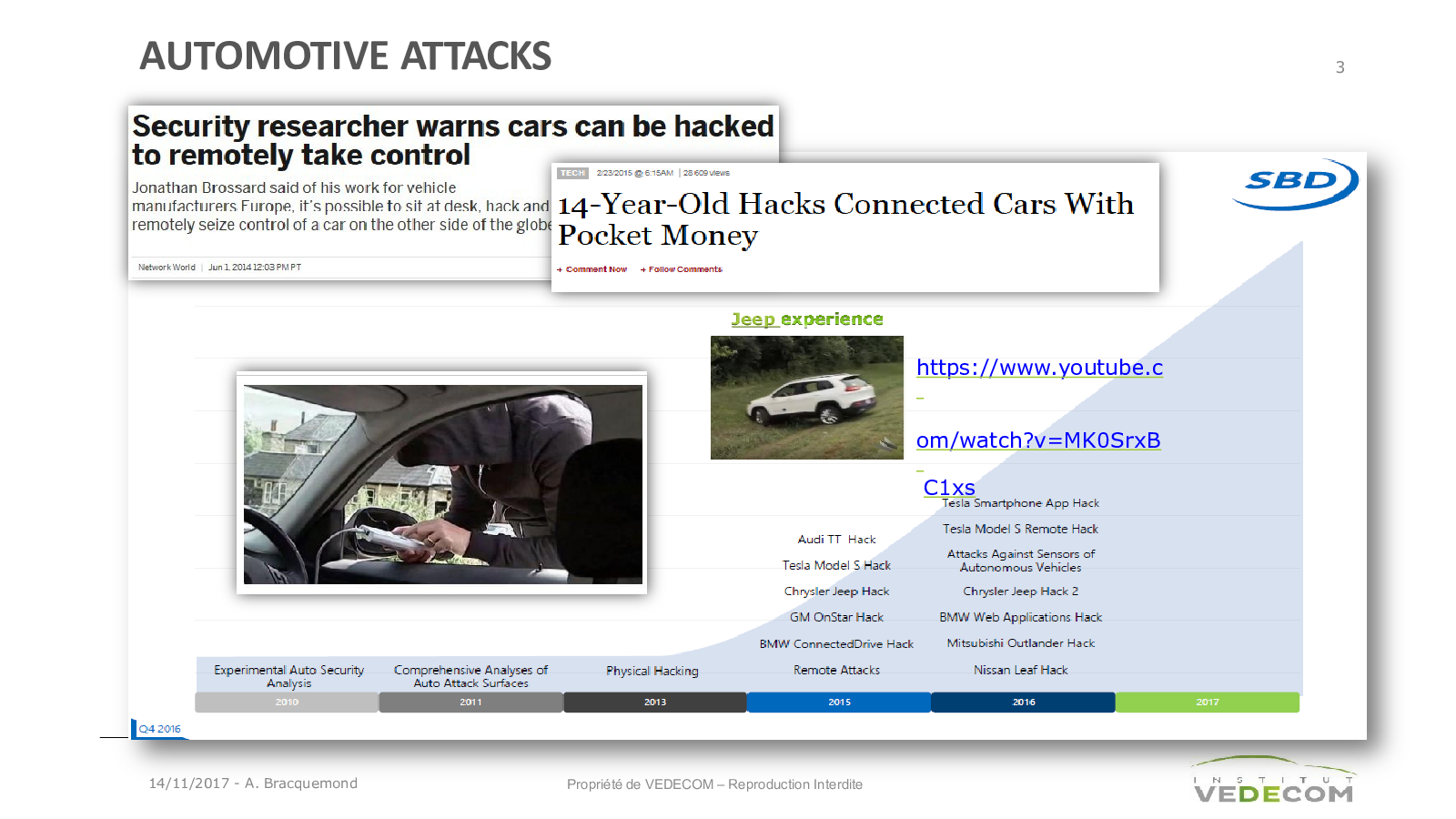This screenshot has height=819, width=1456.
Task: Click the 2013 timeline segment
Action: [655, 703]
